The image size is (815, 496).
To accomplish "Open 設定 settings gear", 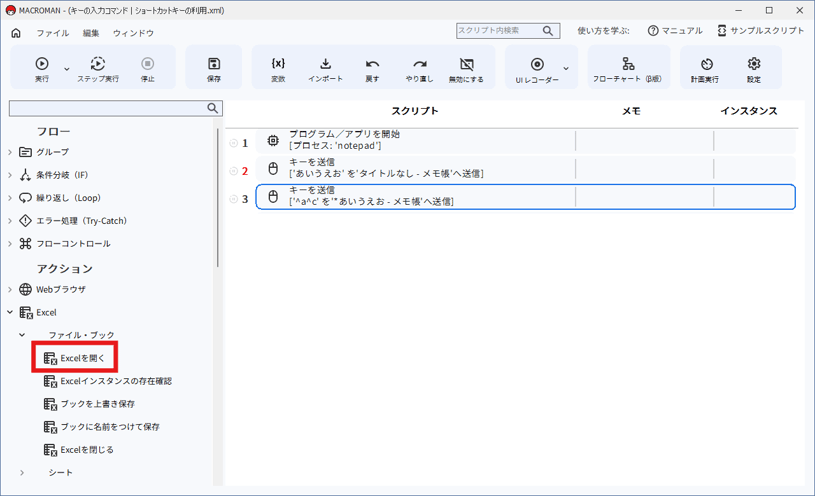I will [754, 69].
